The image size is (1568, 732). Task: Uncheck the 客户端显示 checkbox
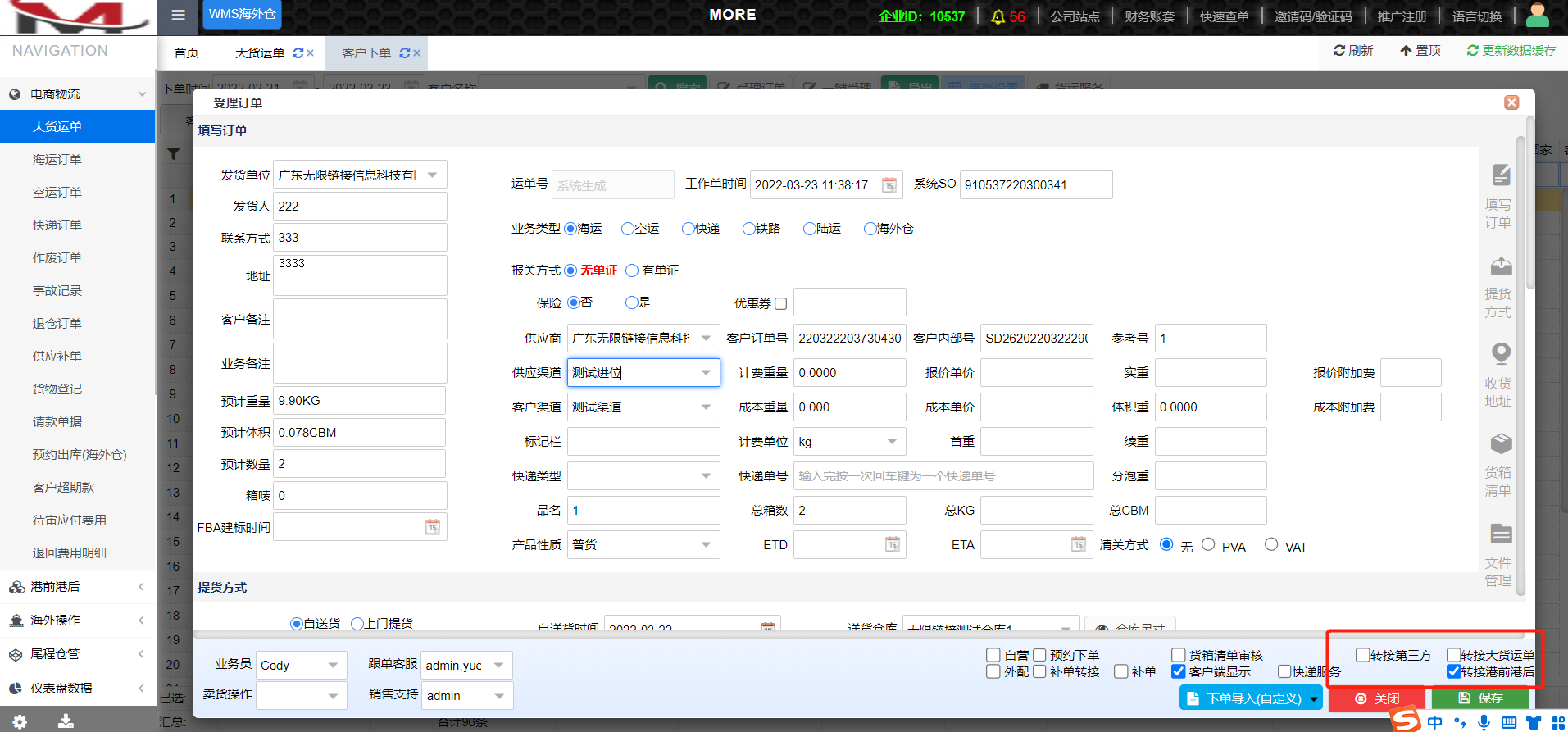(1179, 671)
